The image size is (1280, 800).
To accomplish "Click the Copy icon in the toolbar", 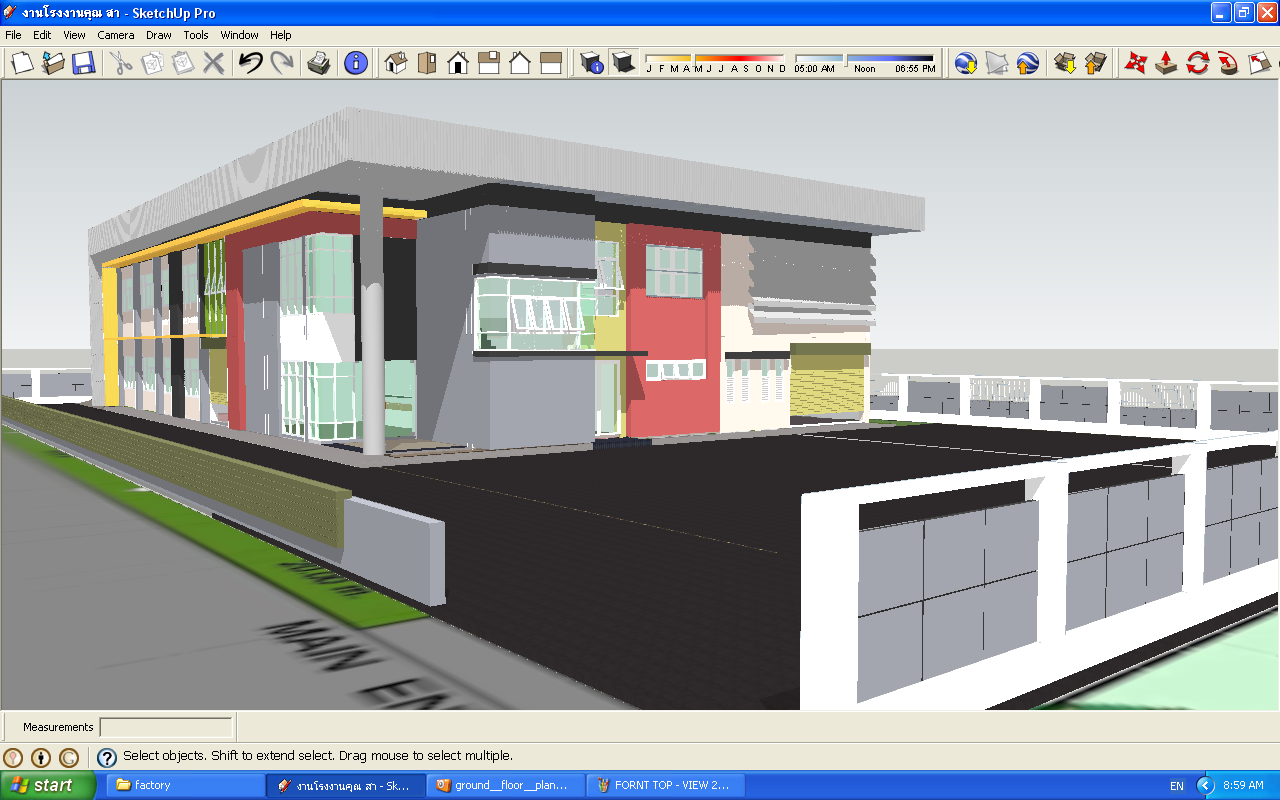I will (x=152, y=63).
